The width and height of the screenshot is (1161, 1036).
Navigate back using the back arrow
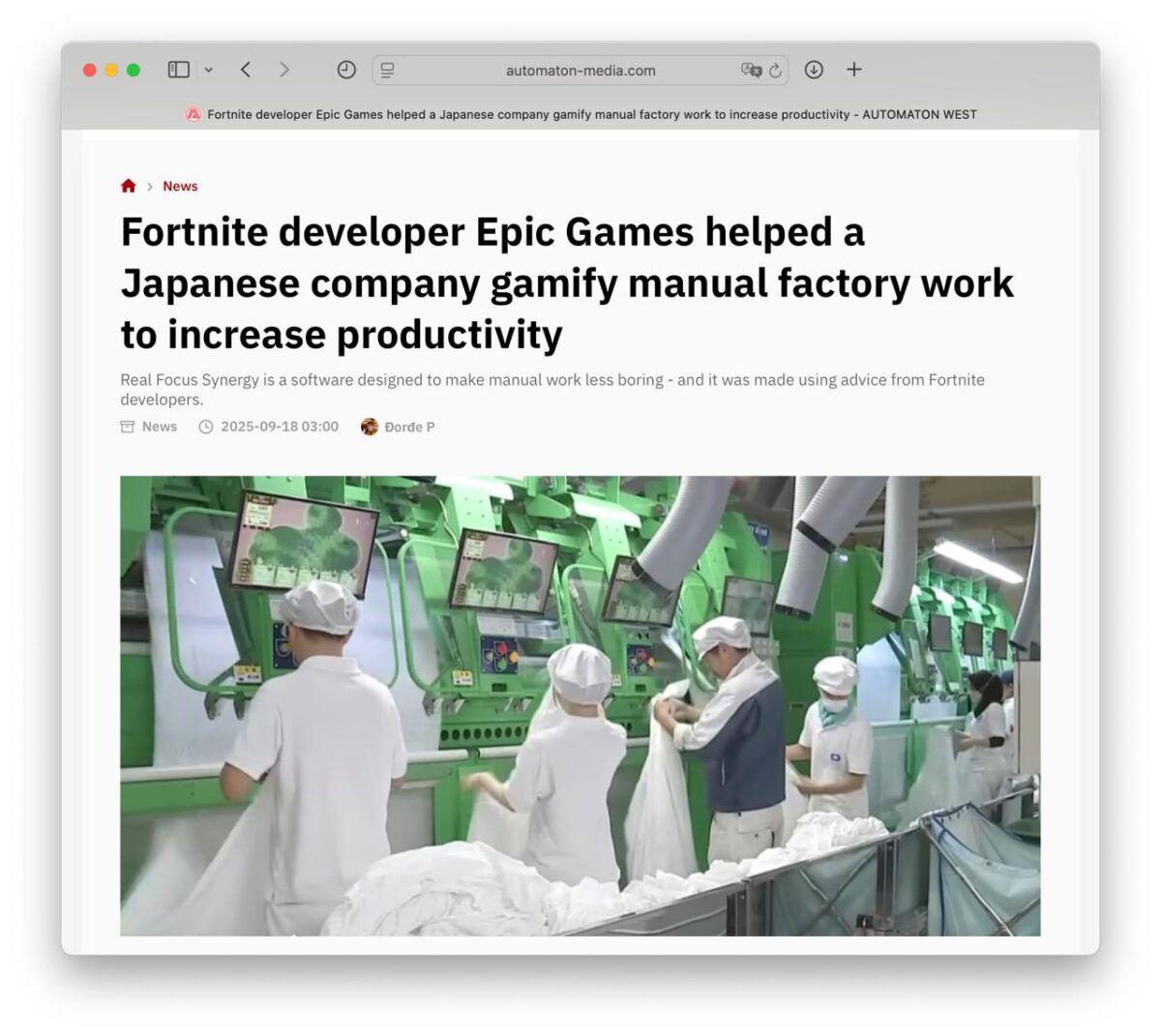pyautogui.click(x=245, y=69)
